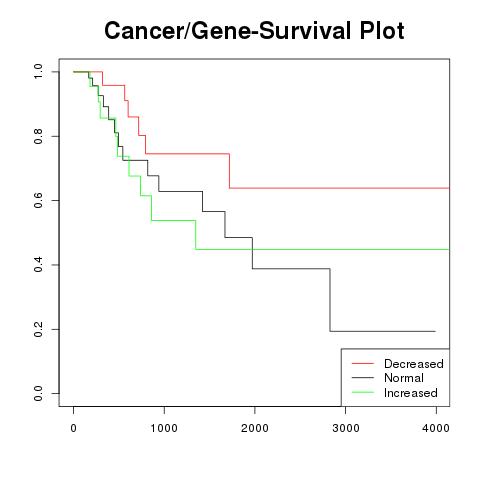Screen dimensions: 480x480
Task: Select the Decreased legend label
Action: pyautogui.click(x=414, y=364)
